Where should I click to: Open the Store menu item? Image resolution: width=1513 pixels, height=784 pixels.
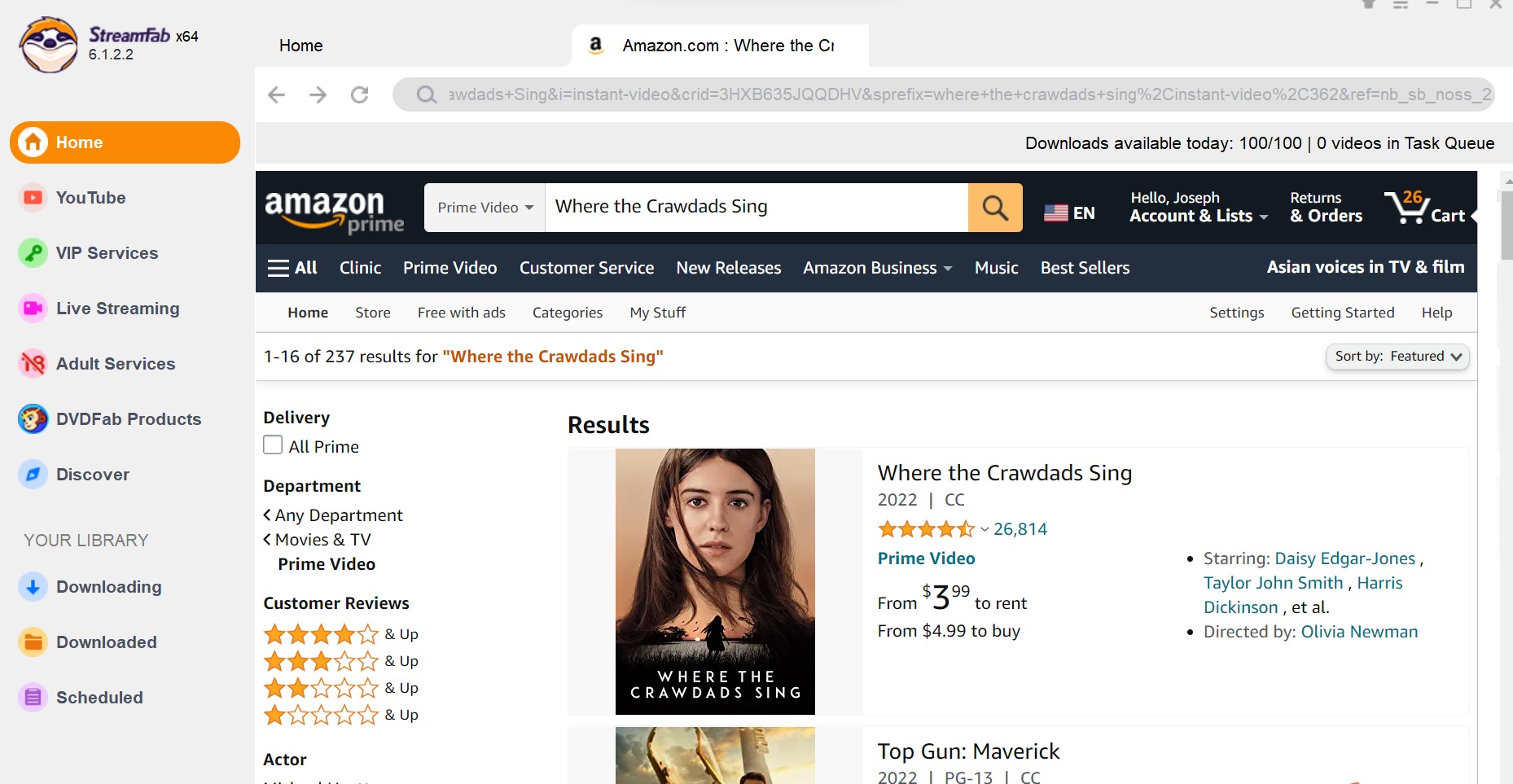pyautogui.click(x=373, y=313)
